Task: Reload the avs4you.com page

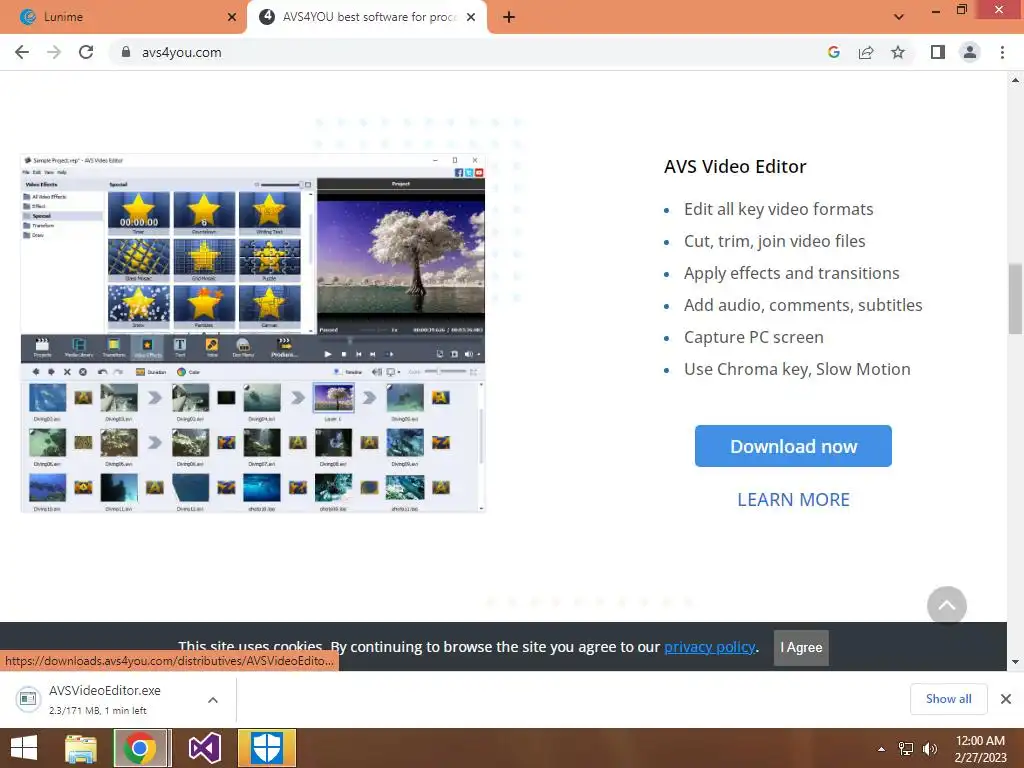Action: click(86, 52)
